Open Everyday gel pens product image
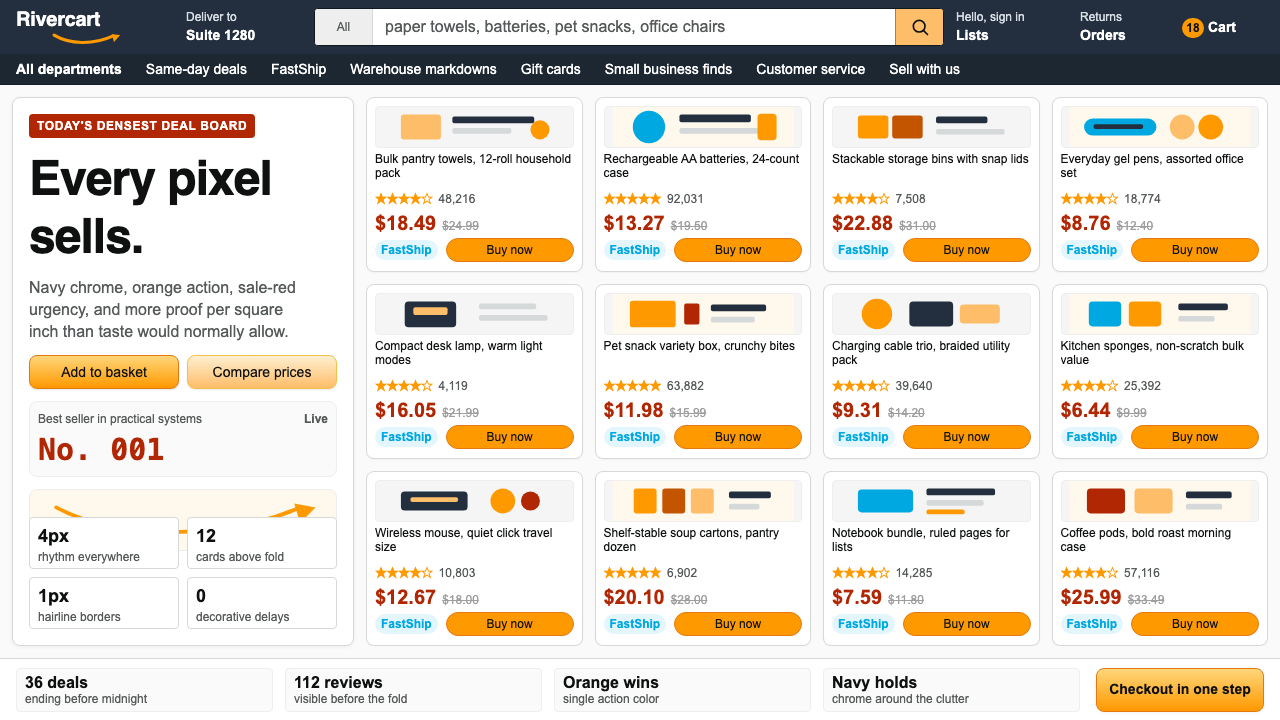Screen dimensions: 1280x720 pos(1160,127)
